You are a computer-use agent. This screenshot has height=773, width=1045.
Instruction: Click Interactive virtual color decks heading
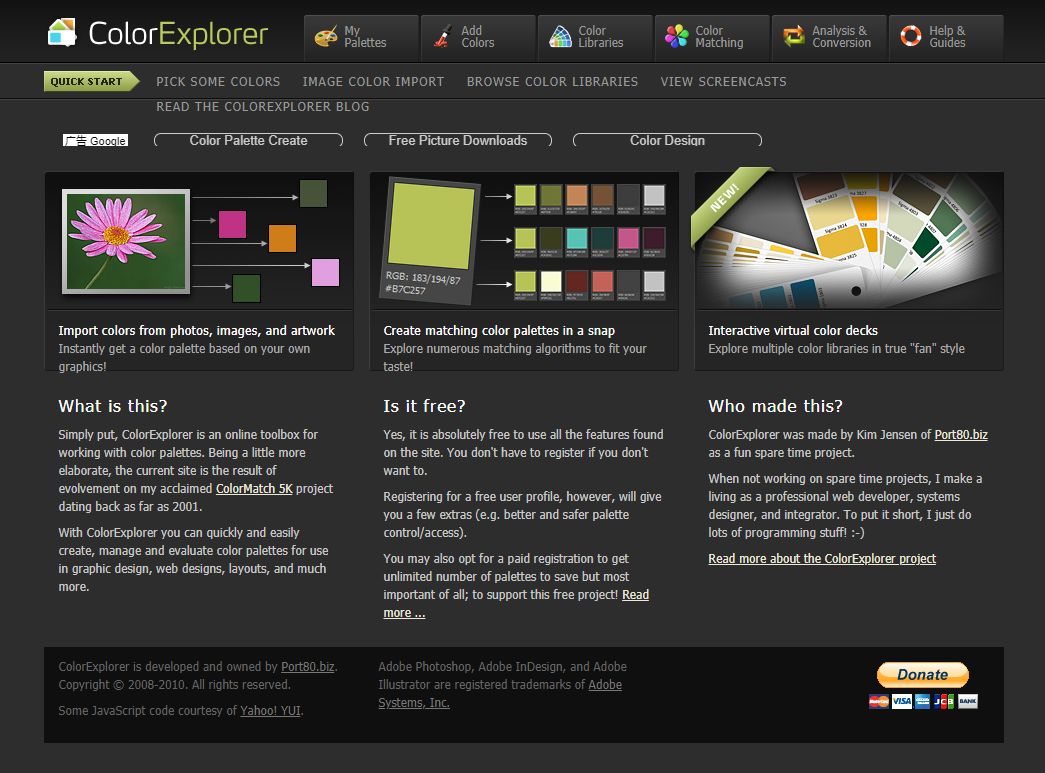[793, 331]
